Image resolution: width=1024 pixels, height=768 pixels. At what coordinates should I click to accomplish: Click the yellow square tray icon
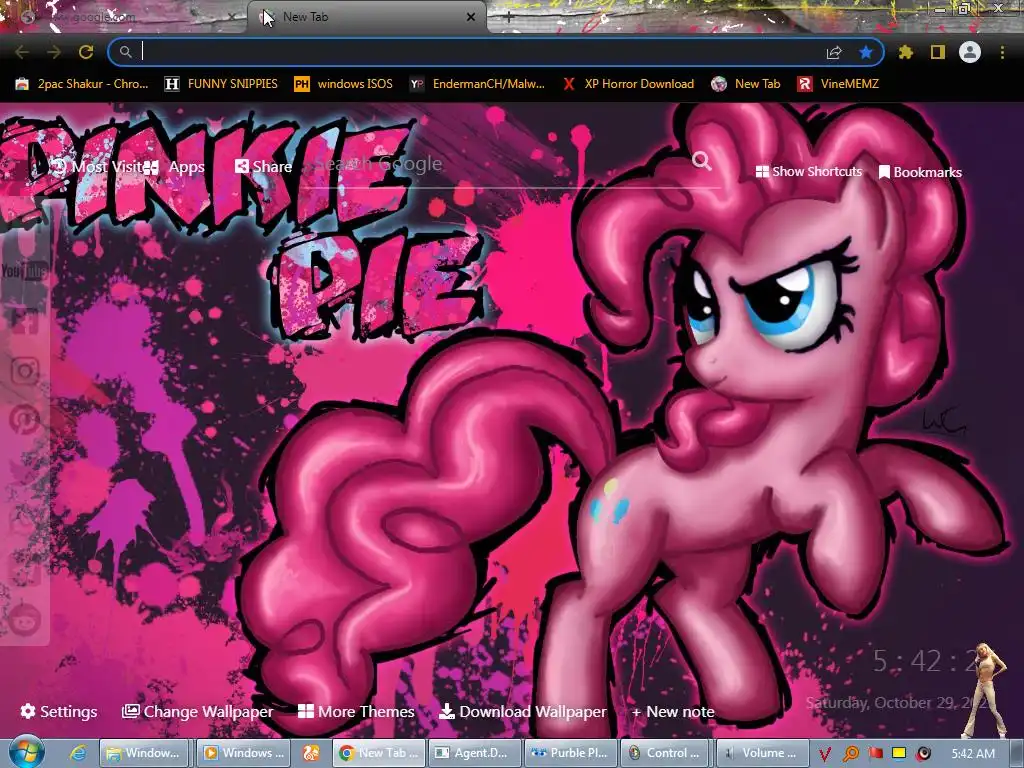(899, 754)
